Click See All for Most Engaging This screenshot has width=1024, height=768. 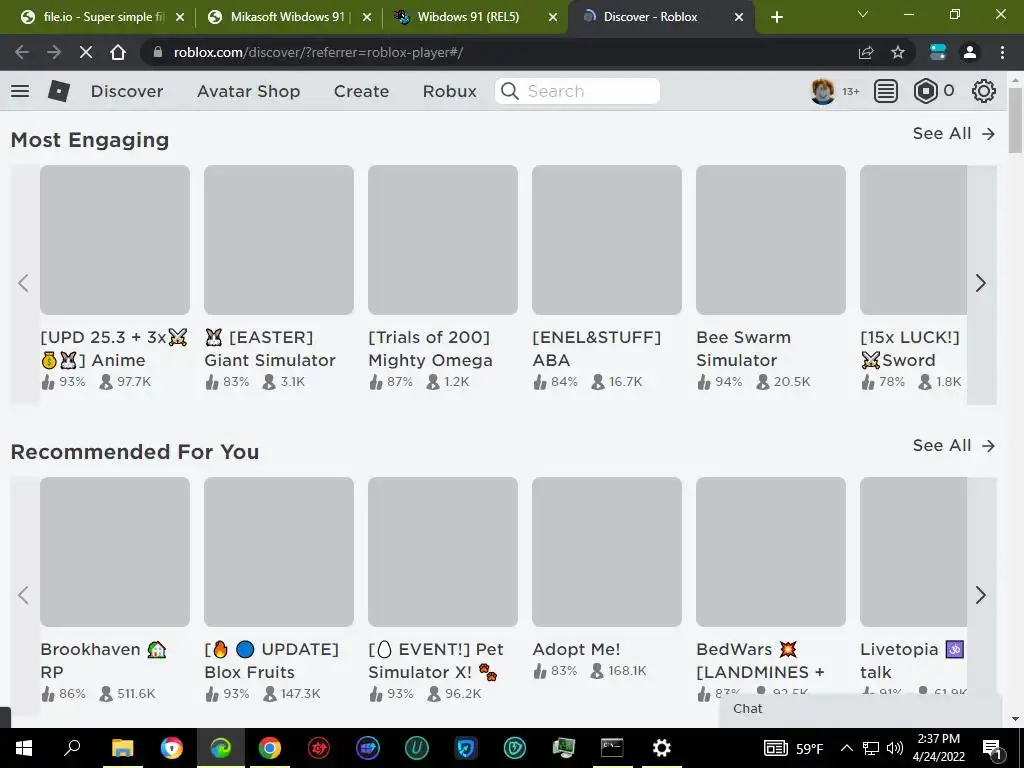[953, 133]
